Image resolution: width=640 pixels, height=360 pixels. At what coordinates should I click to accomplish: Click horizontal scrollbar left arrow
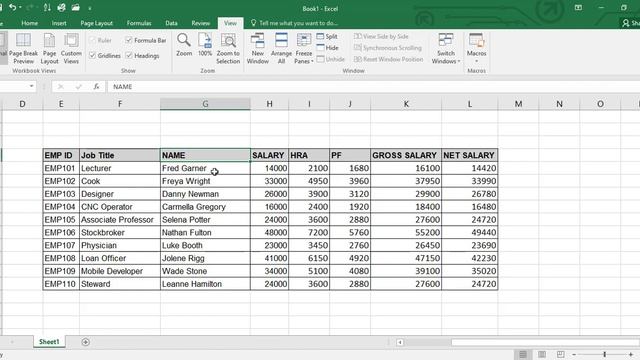400,342
